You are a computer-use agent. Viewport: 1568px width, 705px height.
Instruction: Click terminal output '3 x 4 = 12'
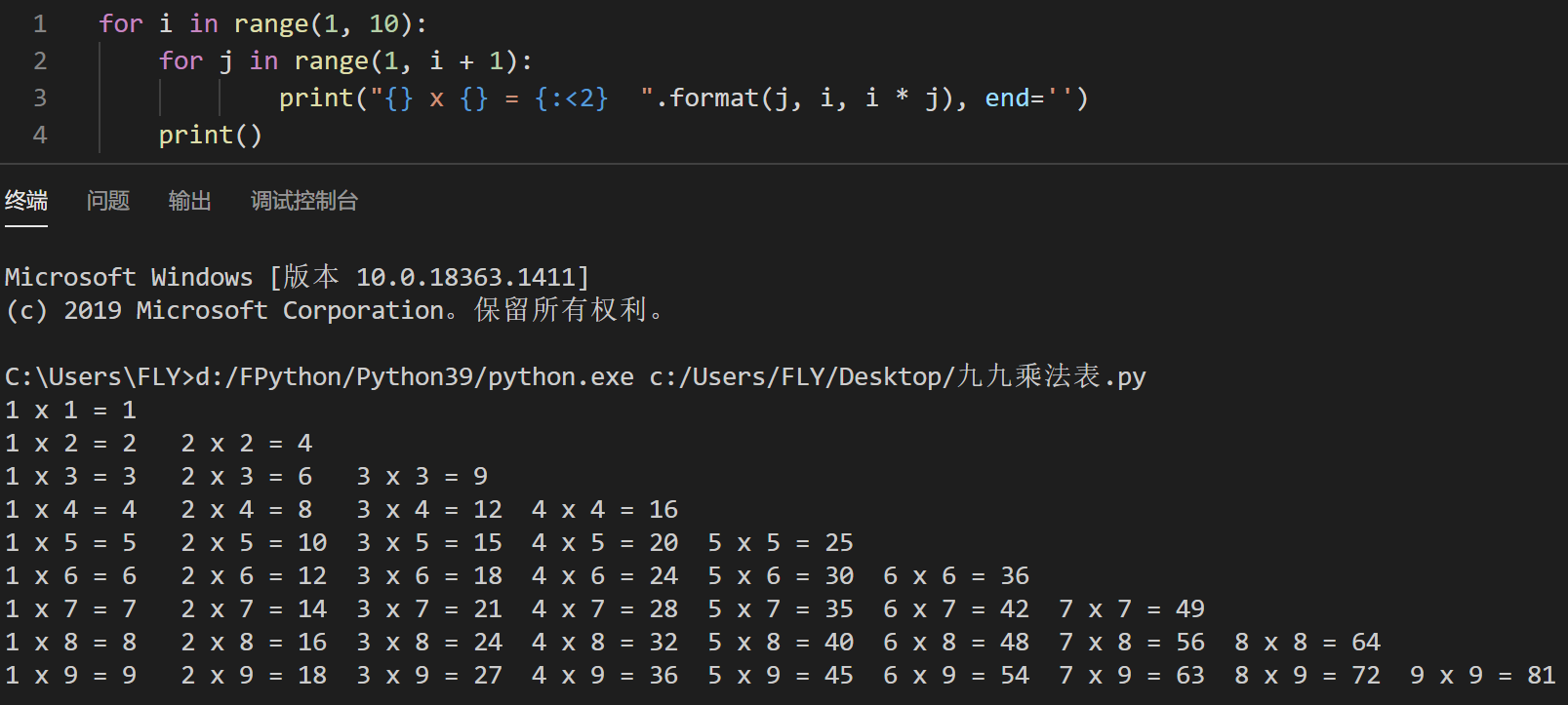pyautogui.click(x=429, y=509)
